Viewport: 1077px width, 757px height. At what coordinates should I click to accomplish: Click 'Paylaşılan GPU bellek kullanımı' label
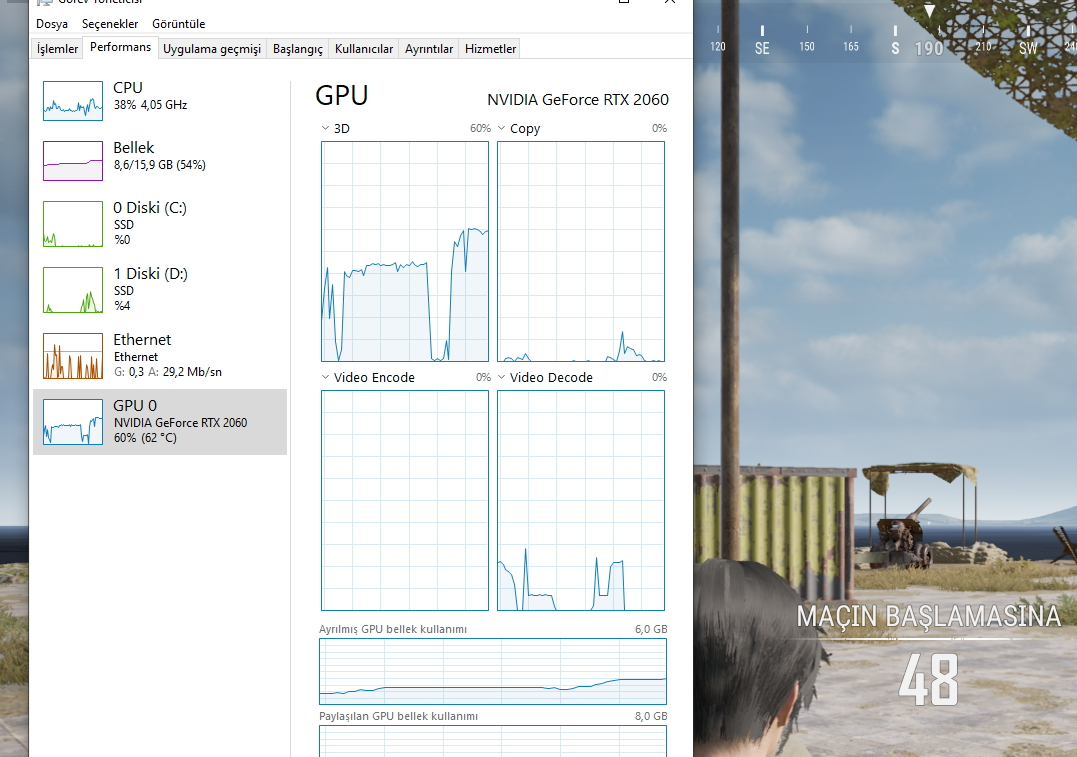point(398,716)
